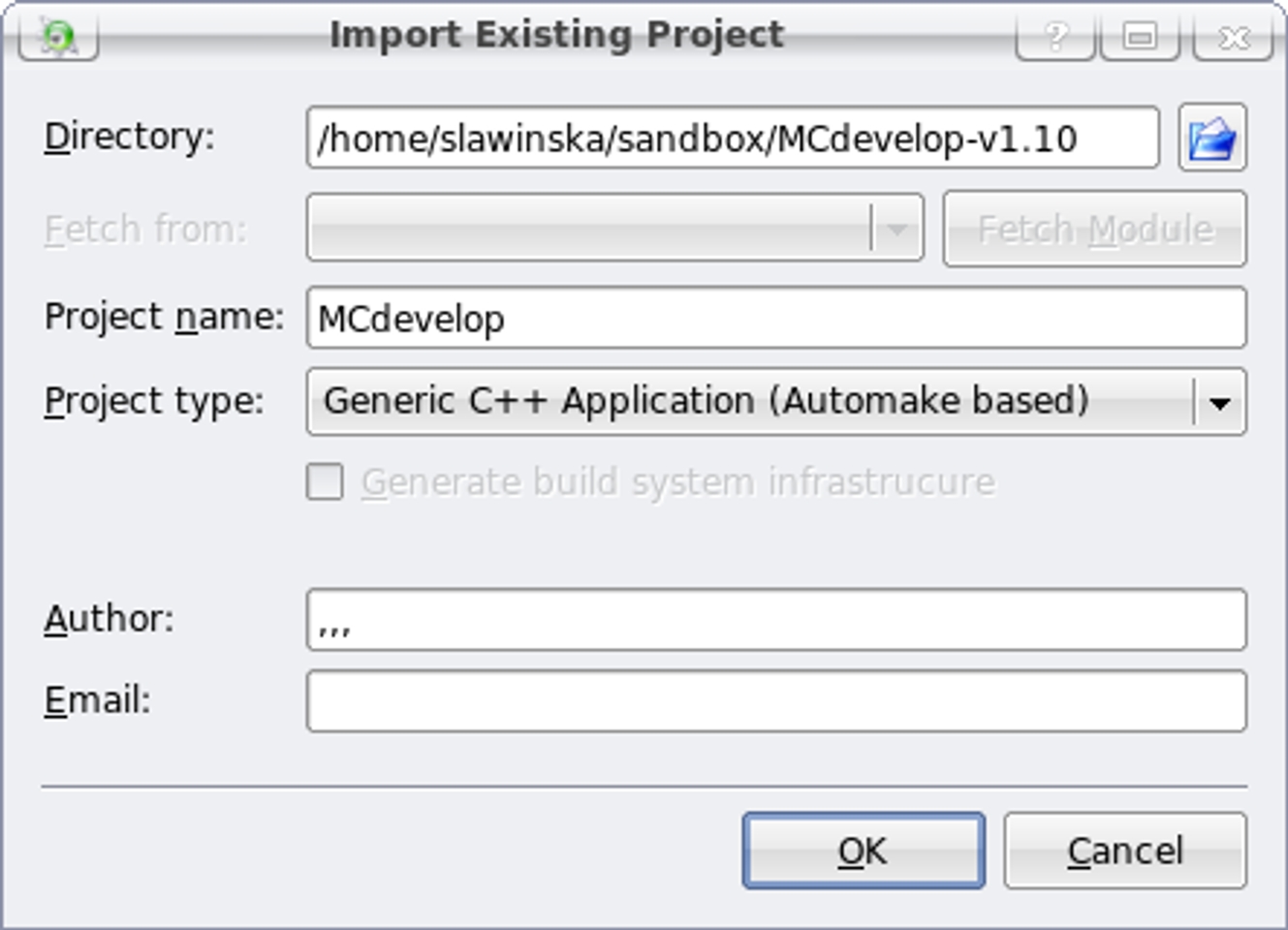Open the Fetch from combo box
The image size is (1288, 930).
[x=614, y=230]
